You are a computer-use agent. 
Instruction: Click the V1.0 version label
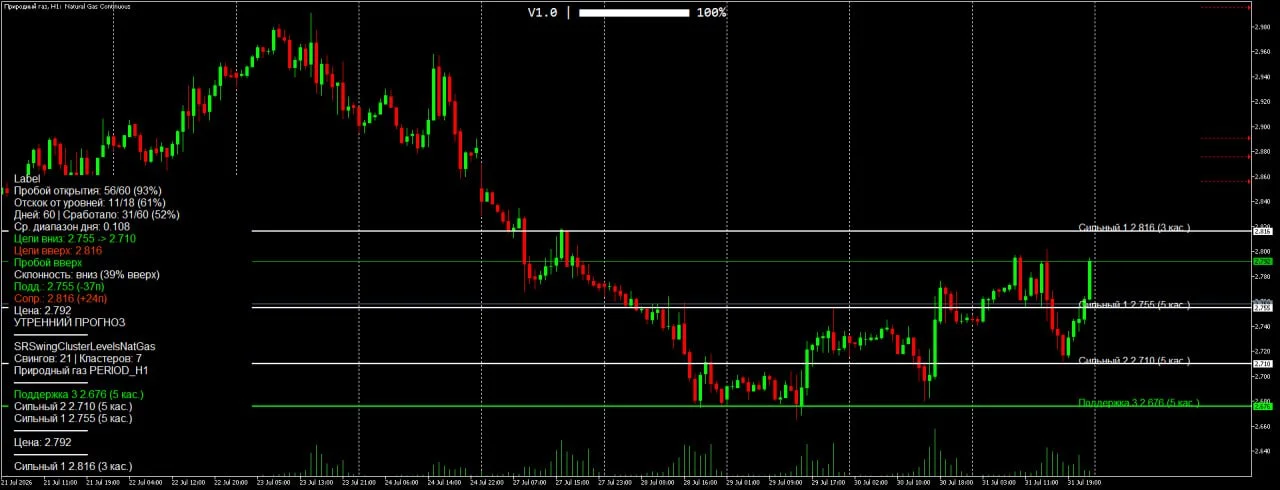point(543,13)
